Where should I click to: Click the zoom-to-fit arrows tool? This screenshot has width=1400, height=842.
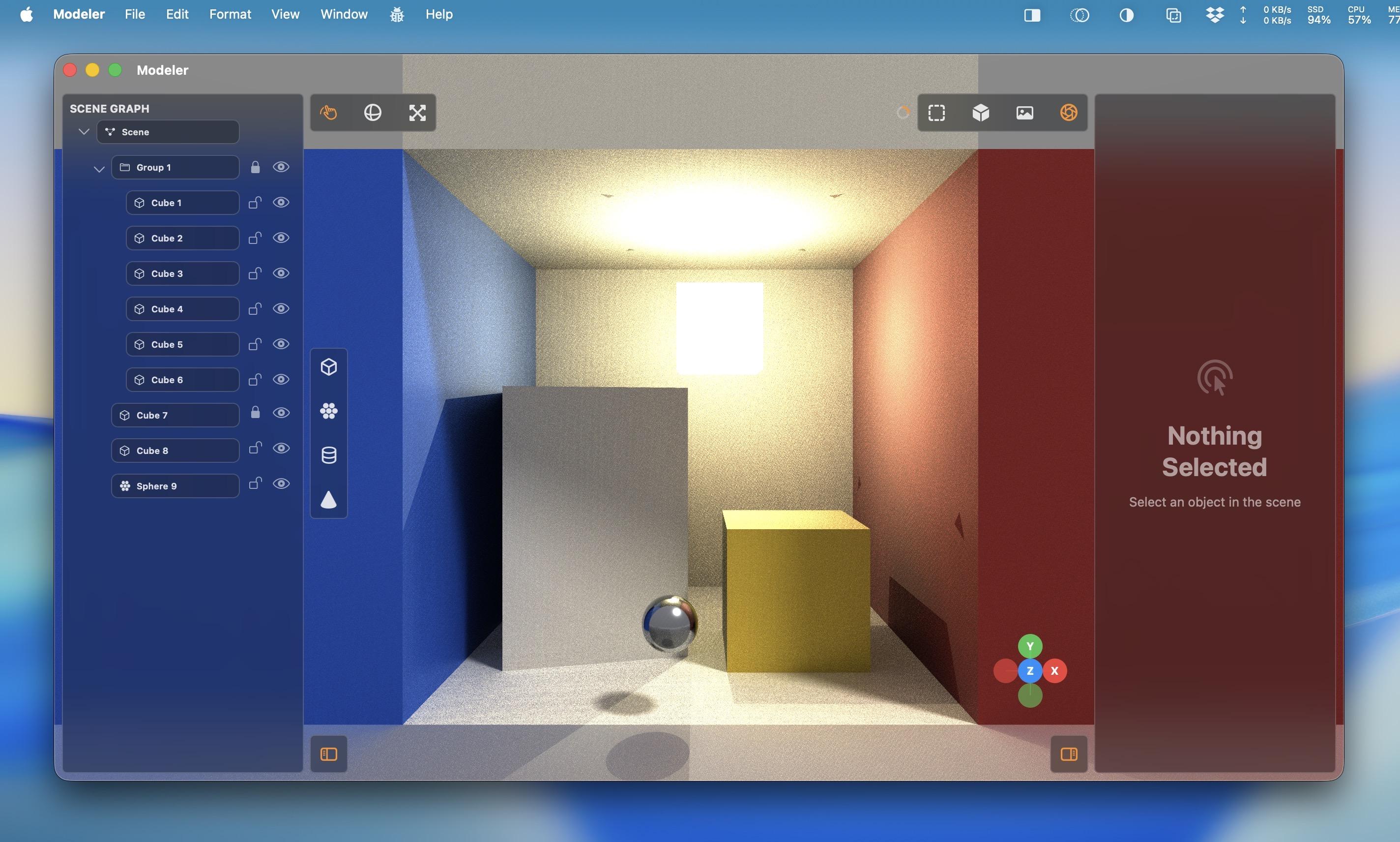(x=417, y=112)
